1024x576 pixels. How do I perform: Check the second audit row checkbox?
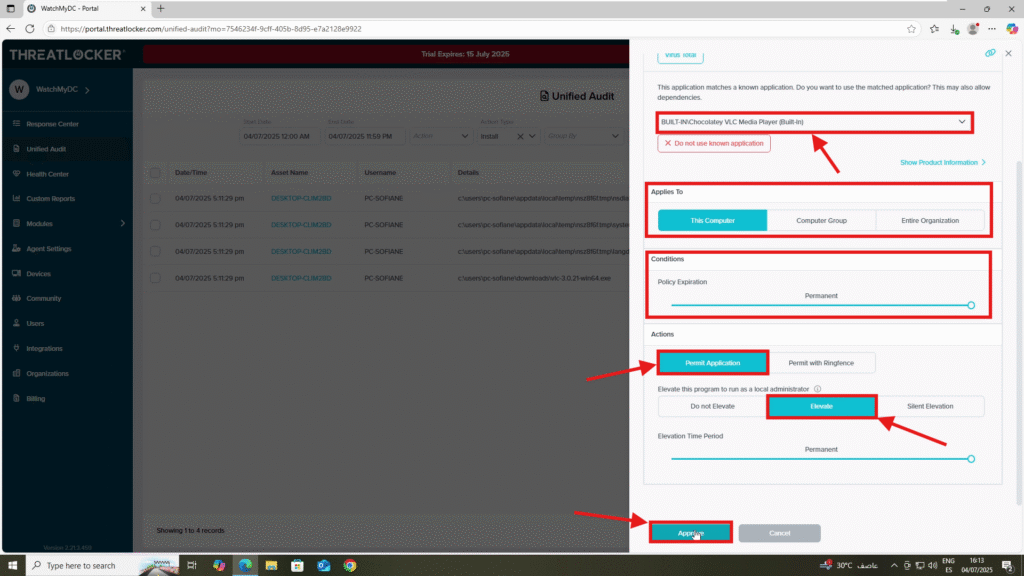tap(155, 225)
